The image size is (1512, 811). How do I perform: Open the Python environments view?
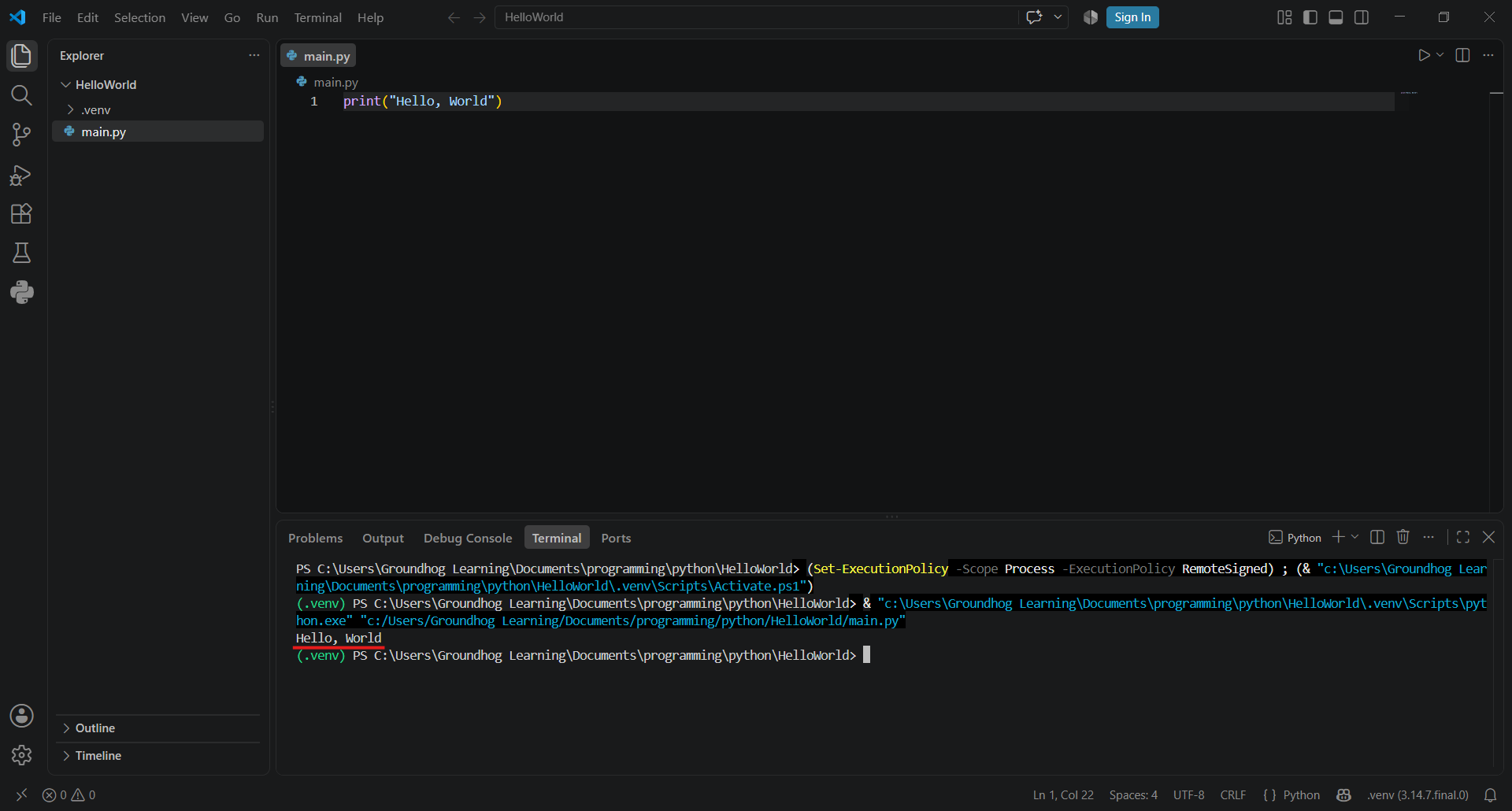tap(22, 292)
